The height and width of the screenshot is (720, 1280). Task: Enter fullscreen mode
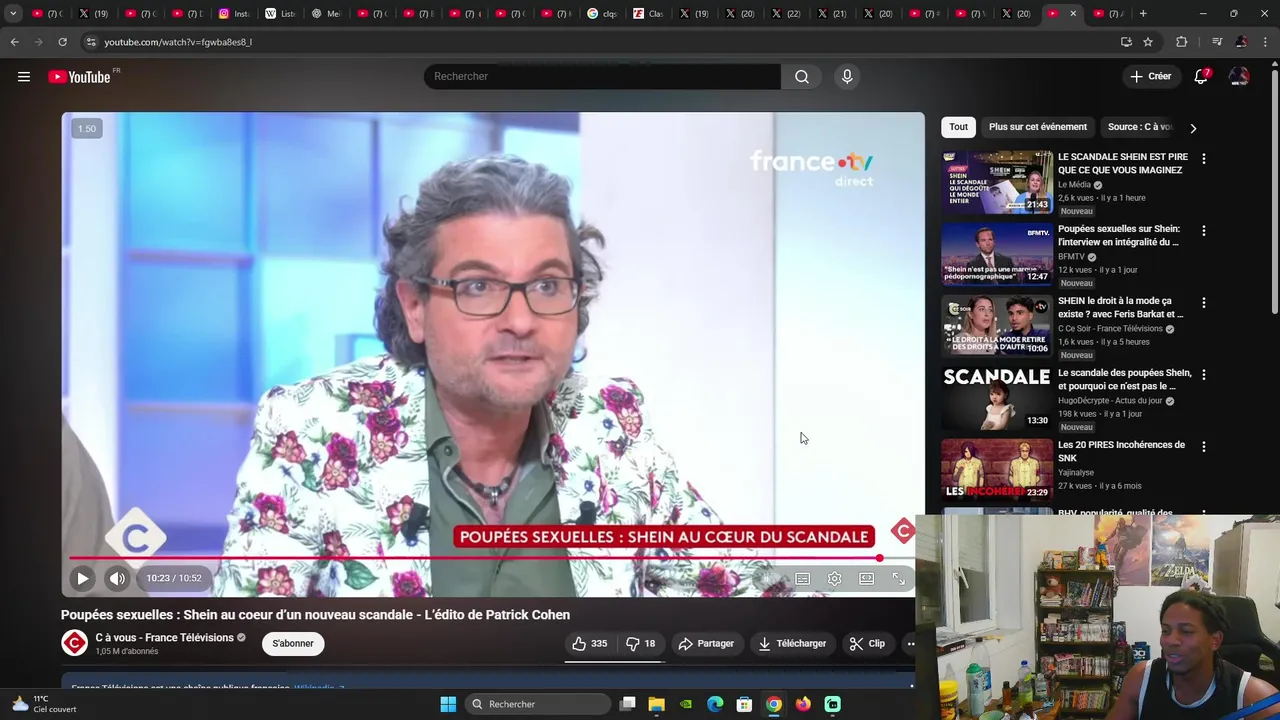point(898,578)
